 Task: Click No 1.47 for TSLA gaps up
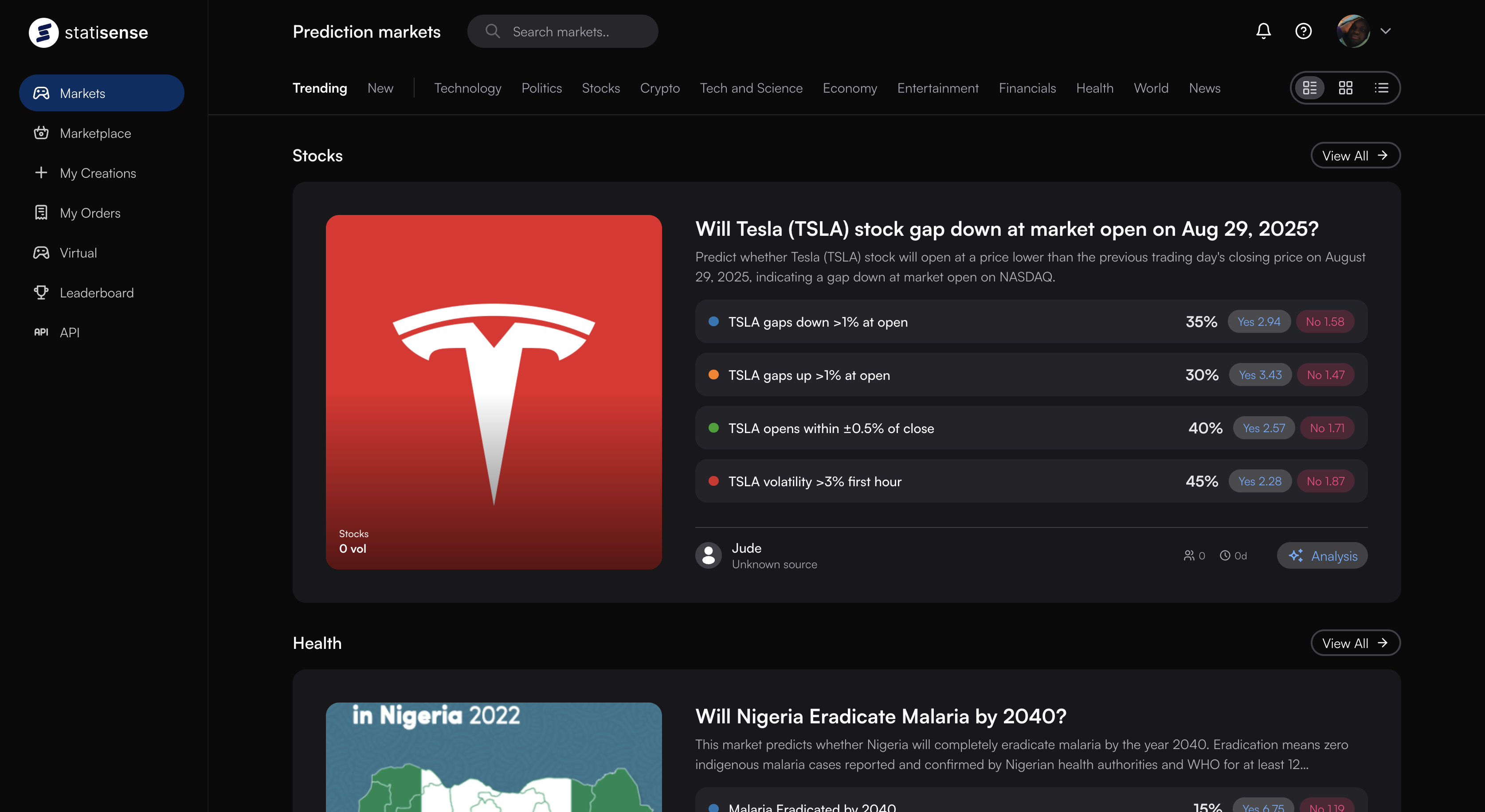1325,375
